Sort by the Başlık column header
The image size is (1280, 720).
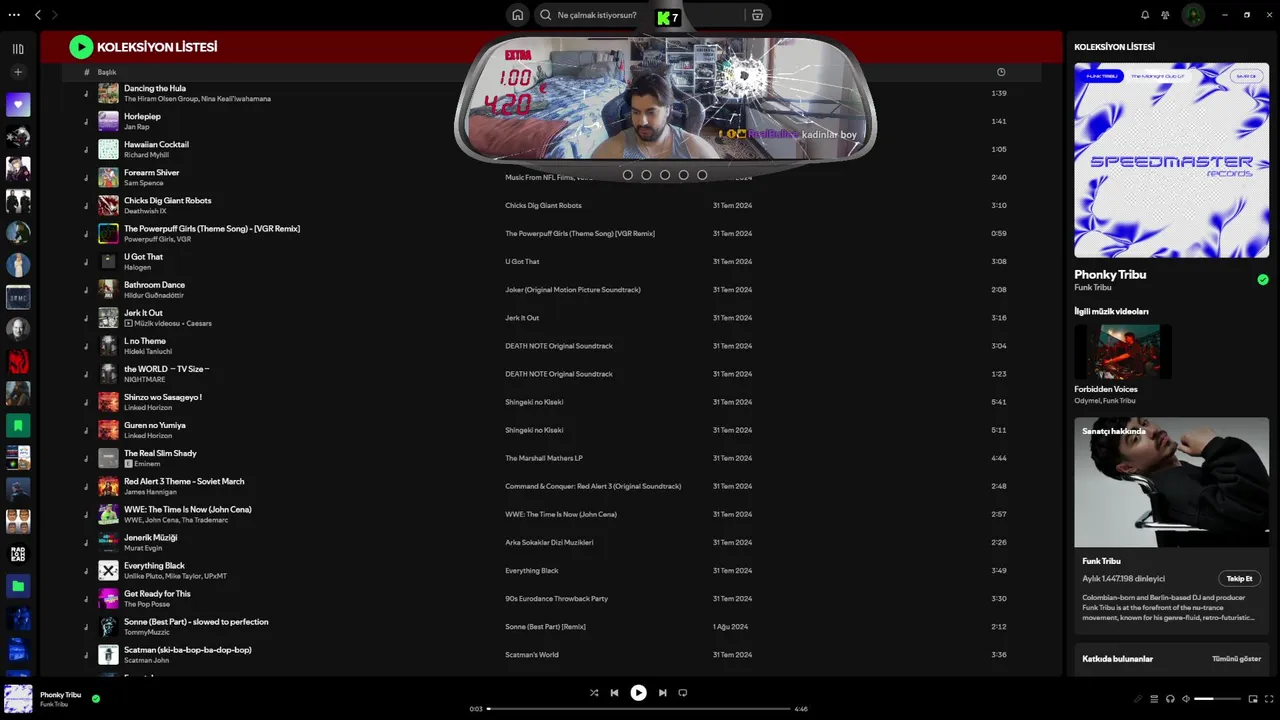pyautogui.click(x=107, y=73)
